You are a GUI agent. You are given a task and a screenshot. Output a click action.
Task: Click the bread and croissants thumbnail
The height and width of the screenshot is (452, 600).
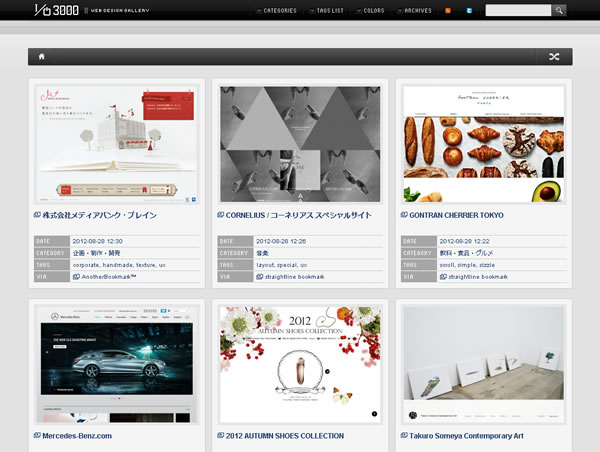tap(484, 144)
